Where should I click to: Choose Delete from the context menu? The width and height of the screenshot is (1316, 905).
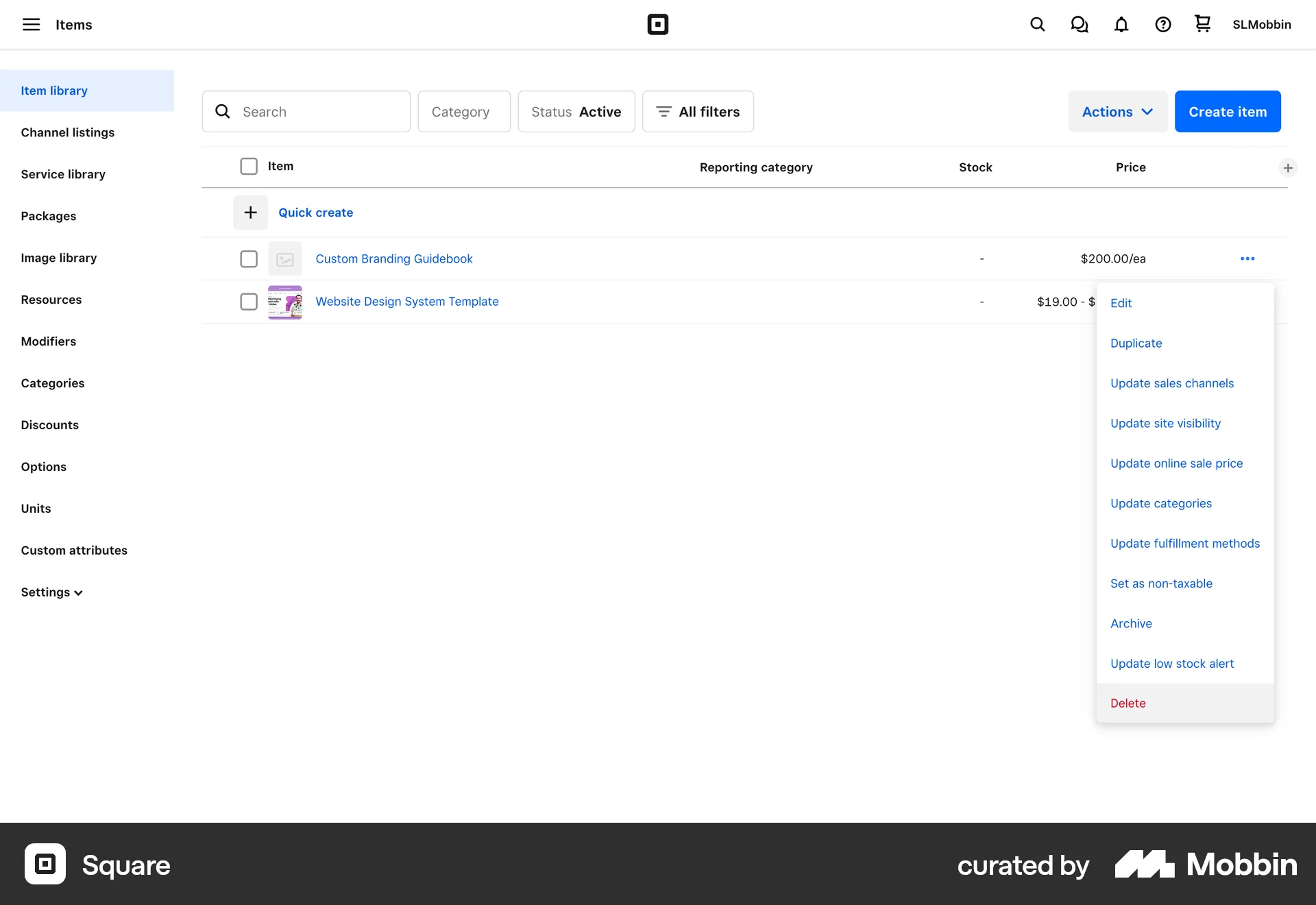point(1128,703)
